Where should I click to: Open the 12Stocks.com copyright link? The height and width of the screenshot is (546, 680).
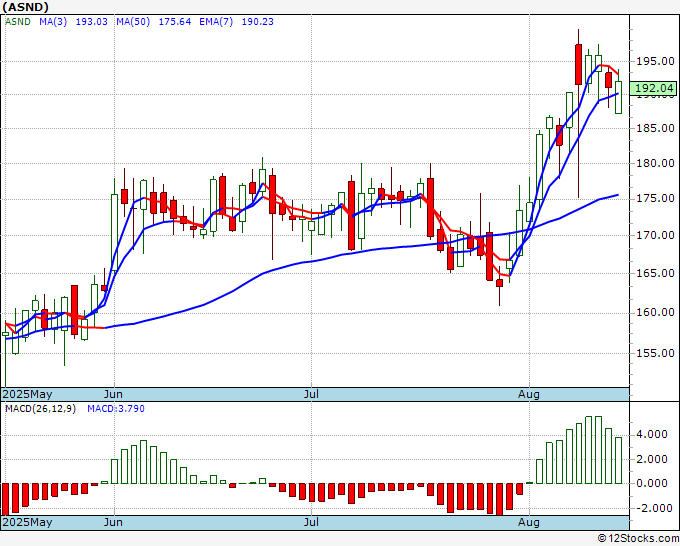click(638, 539)
